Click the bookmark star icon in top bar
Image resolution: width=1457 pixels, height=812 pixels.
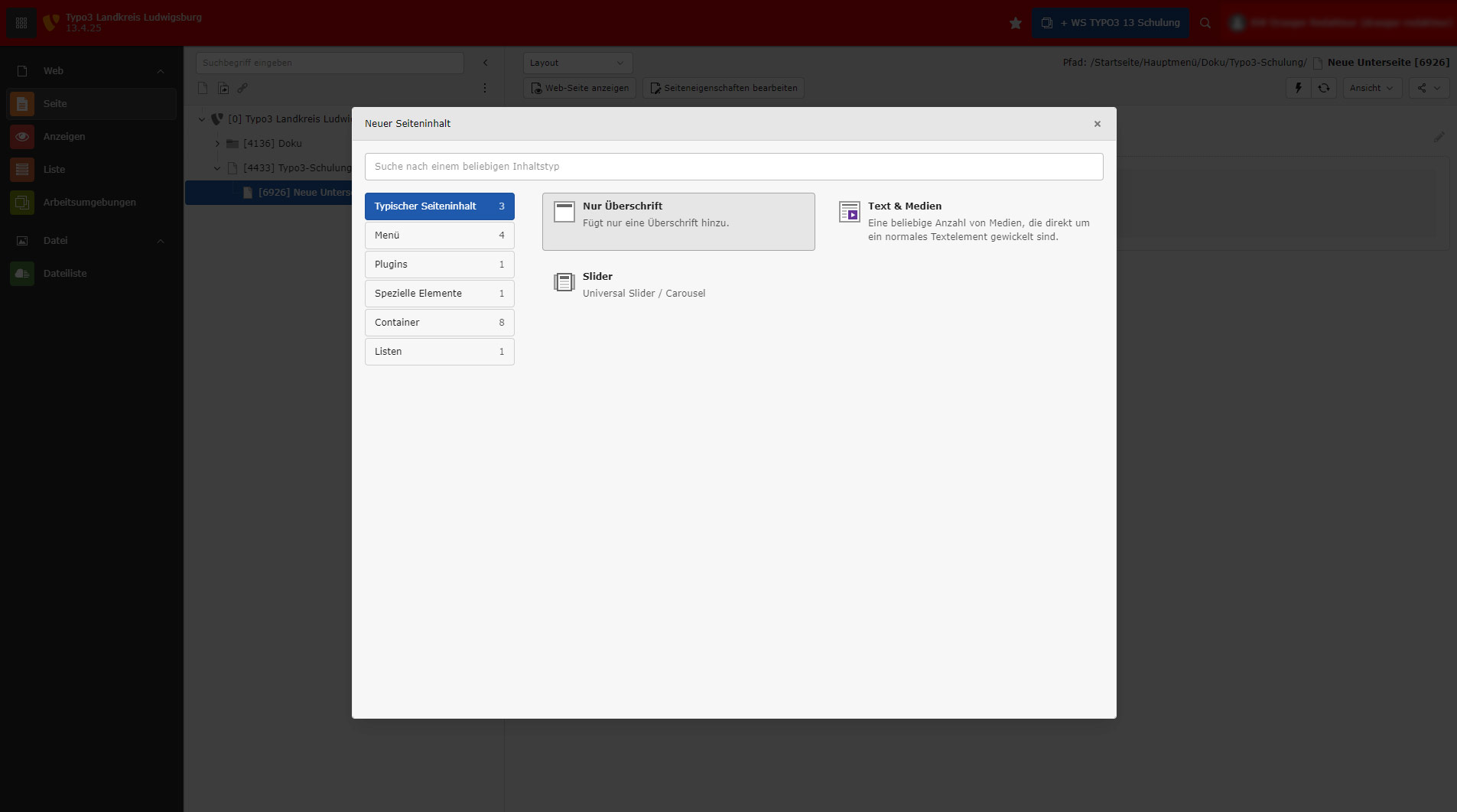tap(1015, 23)
